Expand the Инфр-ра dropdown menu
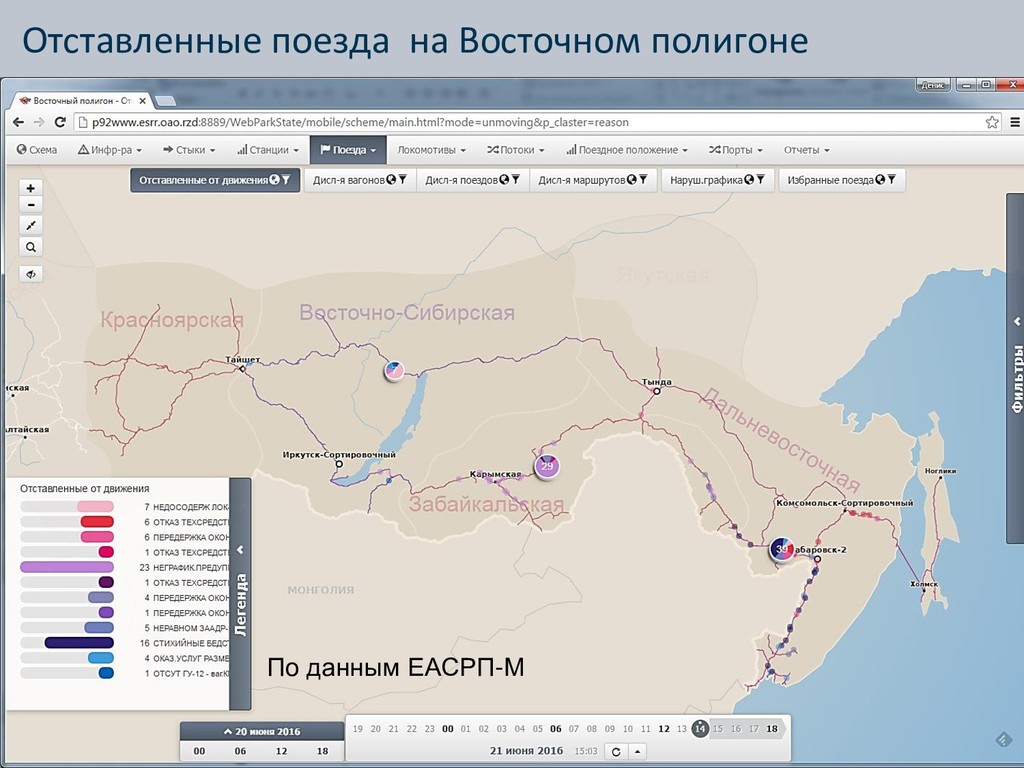1024x768 pixels. click(x=110, y=150)
